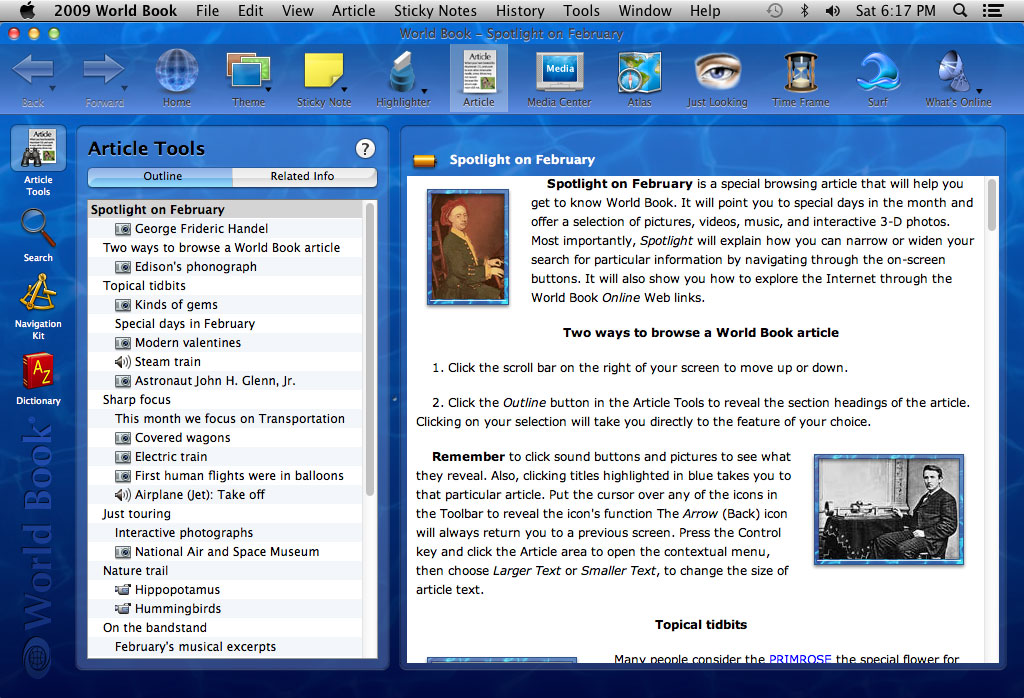The image size is (1024, 698).
Task: Switch to the Outline tab
Action: 161,176
